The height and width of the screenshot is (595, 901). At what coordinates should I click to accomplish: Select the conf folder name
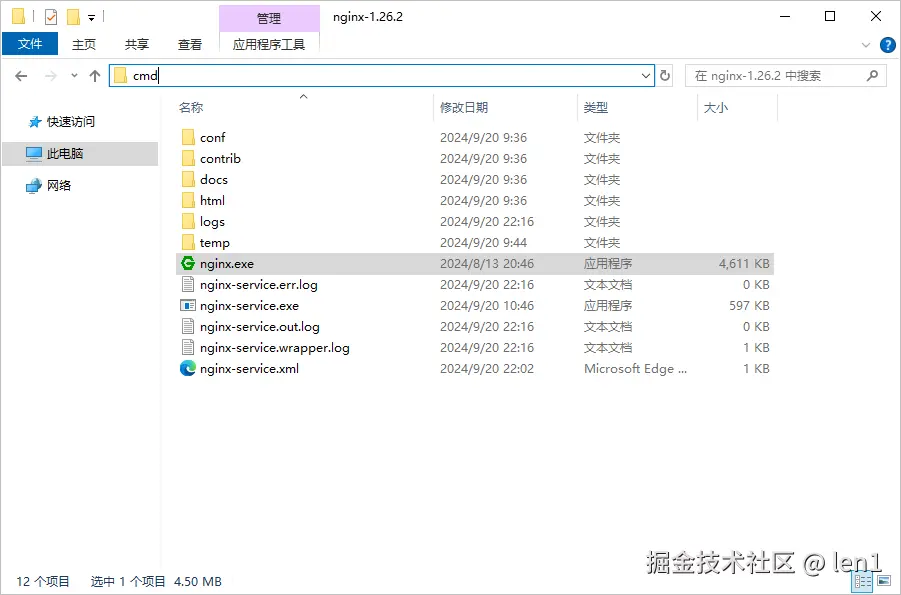click(213, 137)
